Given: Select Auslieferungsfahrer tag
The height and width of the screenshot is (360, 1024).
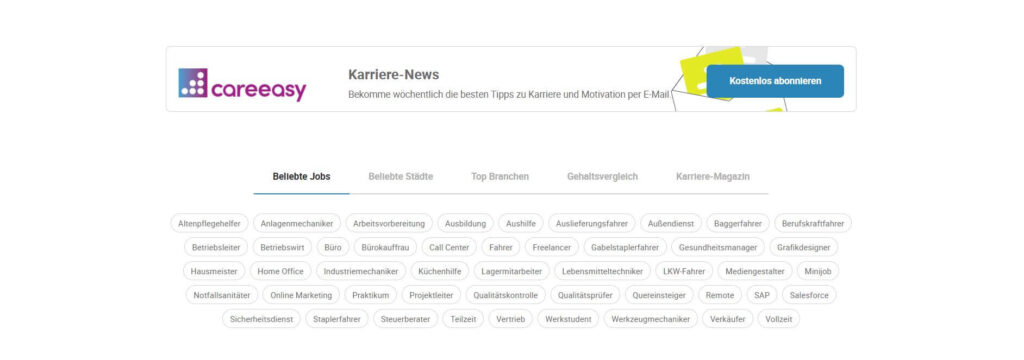Looking at the screenshot, I should coord(592,223).
